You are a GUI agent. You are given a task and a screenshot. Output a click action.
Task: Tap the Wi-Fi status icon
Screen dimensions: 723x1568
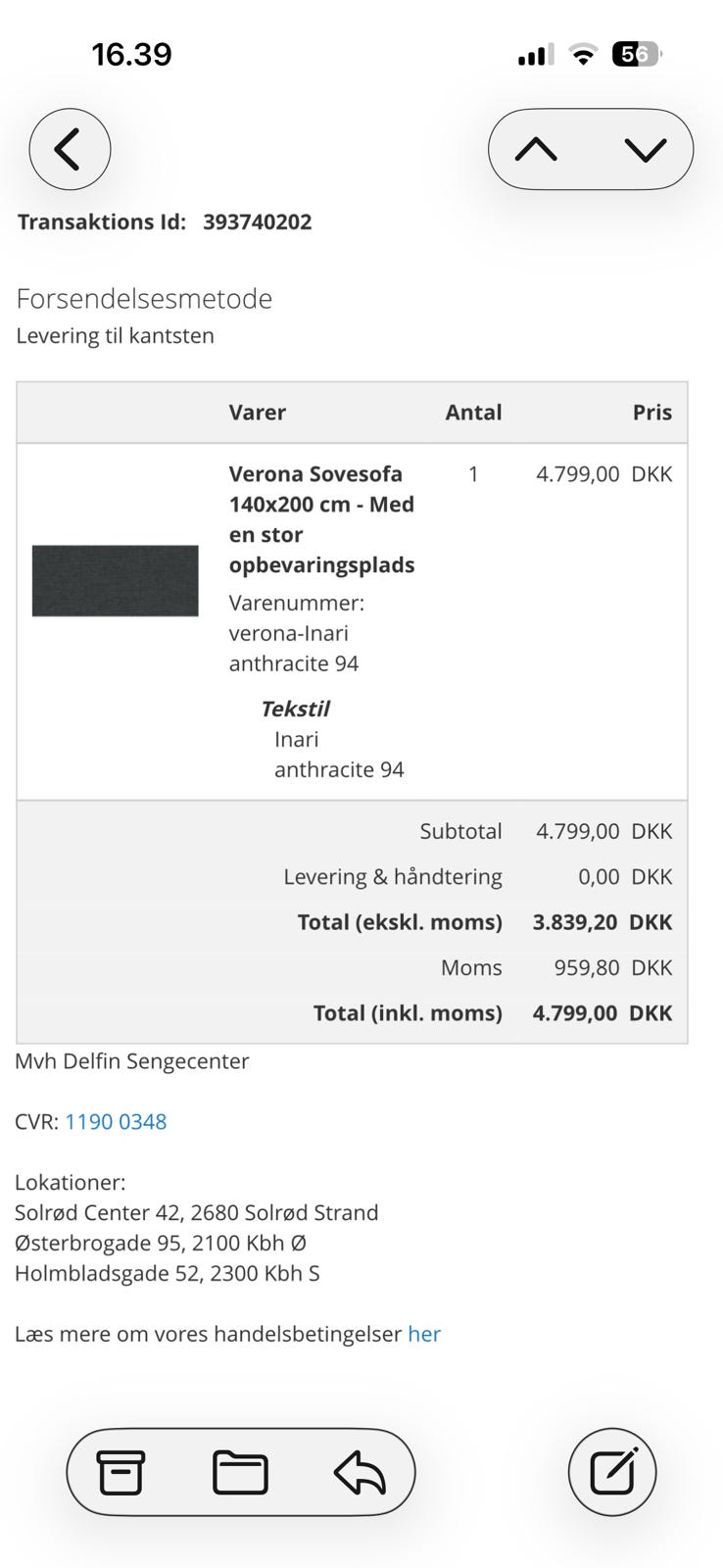click(583, 56)
